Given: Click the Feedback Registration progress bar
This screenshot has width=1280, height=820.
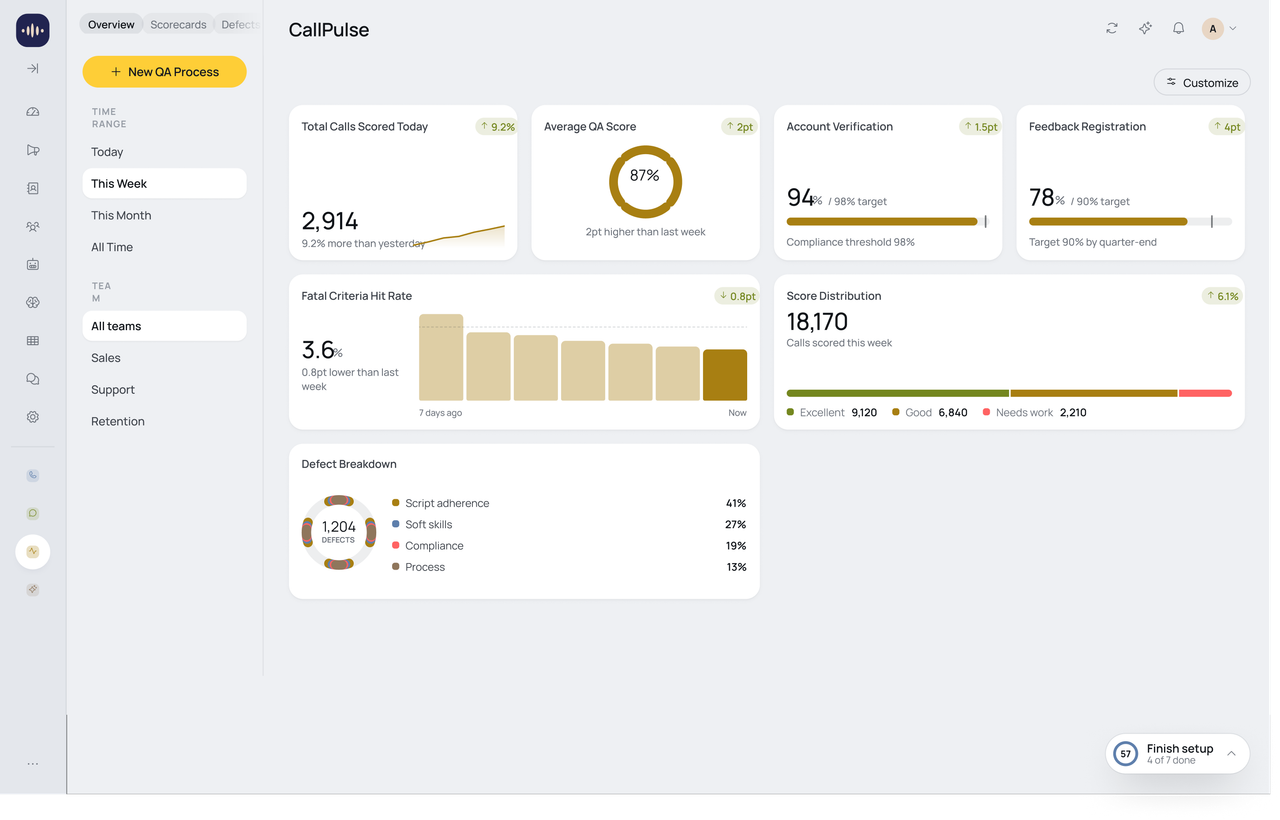Looking at the screenshot, I should 1130,222.
